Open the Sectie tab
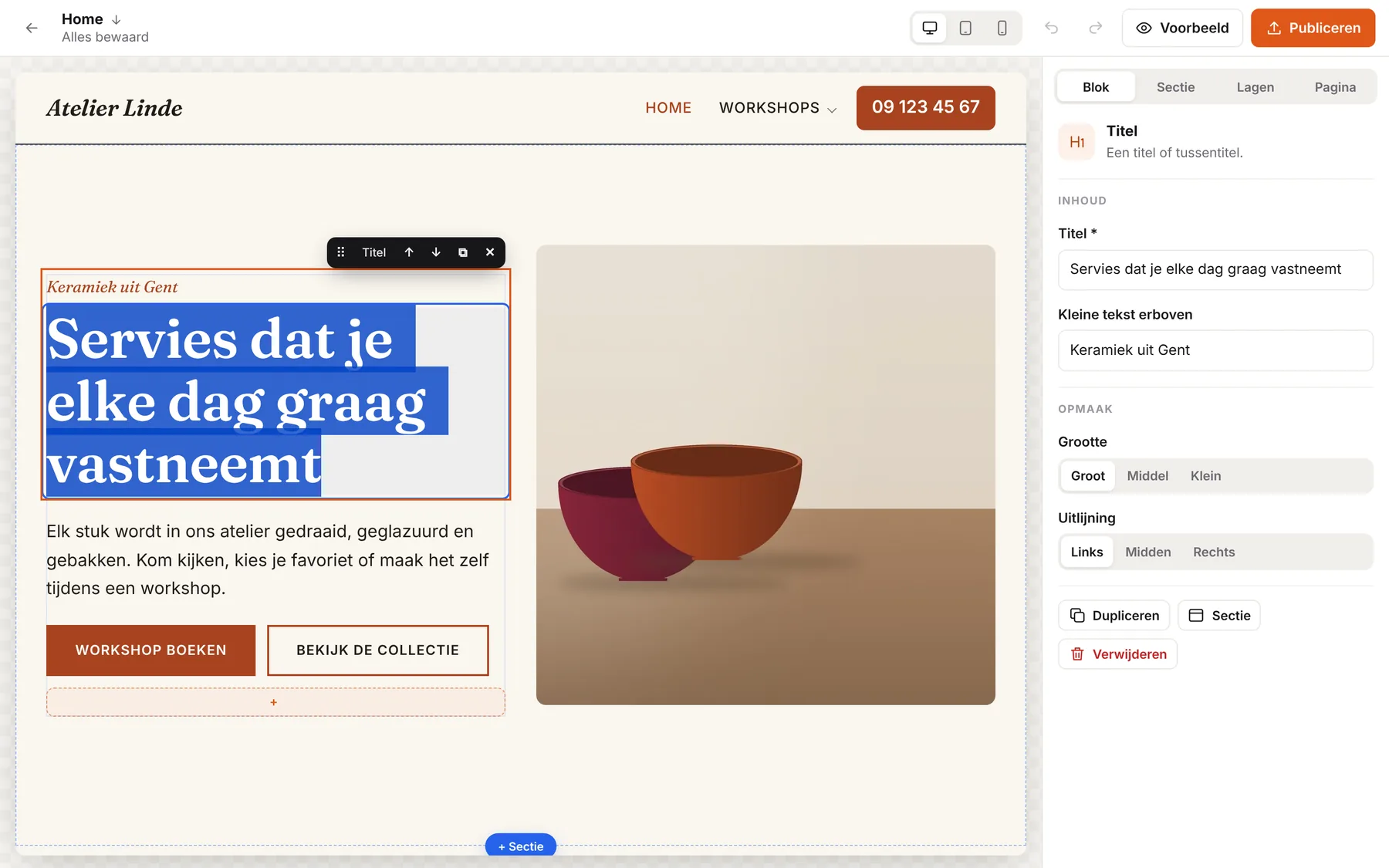Screen dimensions: 1389x868 tap(1175, 87)
